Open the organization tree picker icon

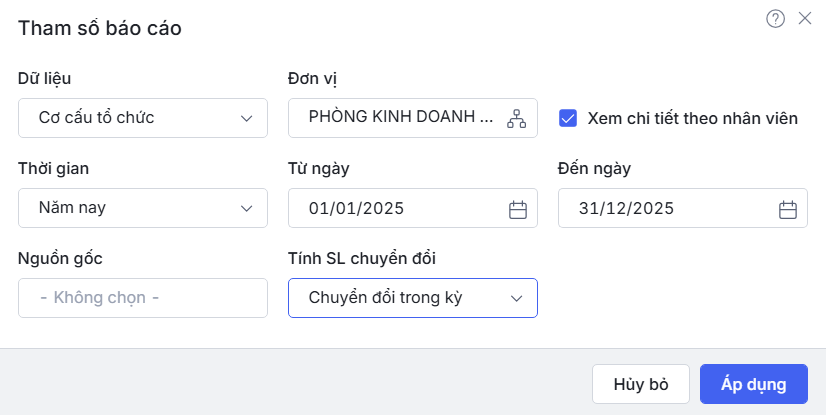pyautogui.click(x=516, y=118)
